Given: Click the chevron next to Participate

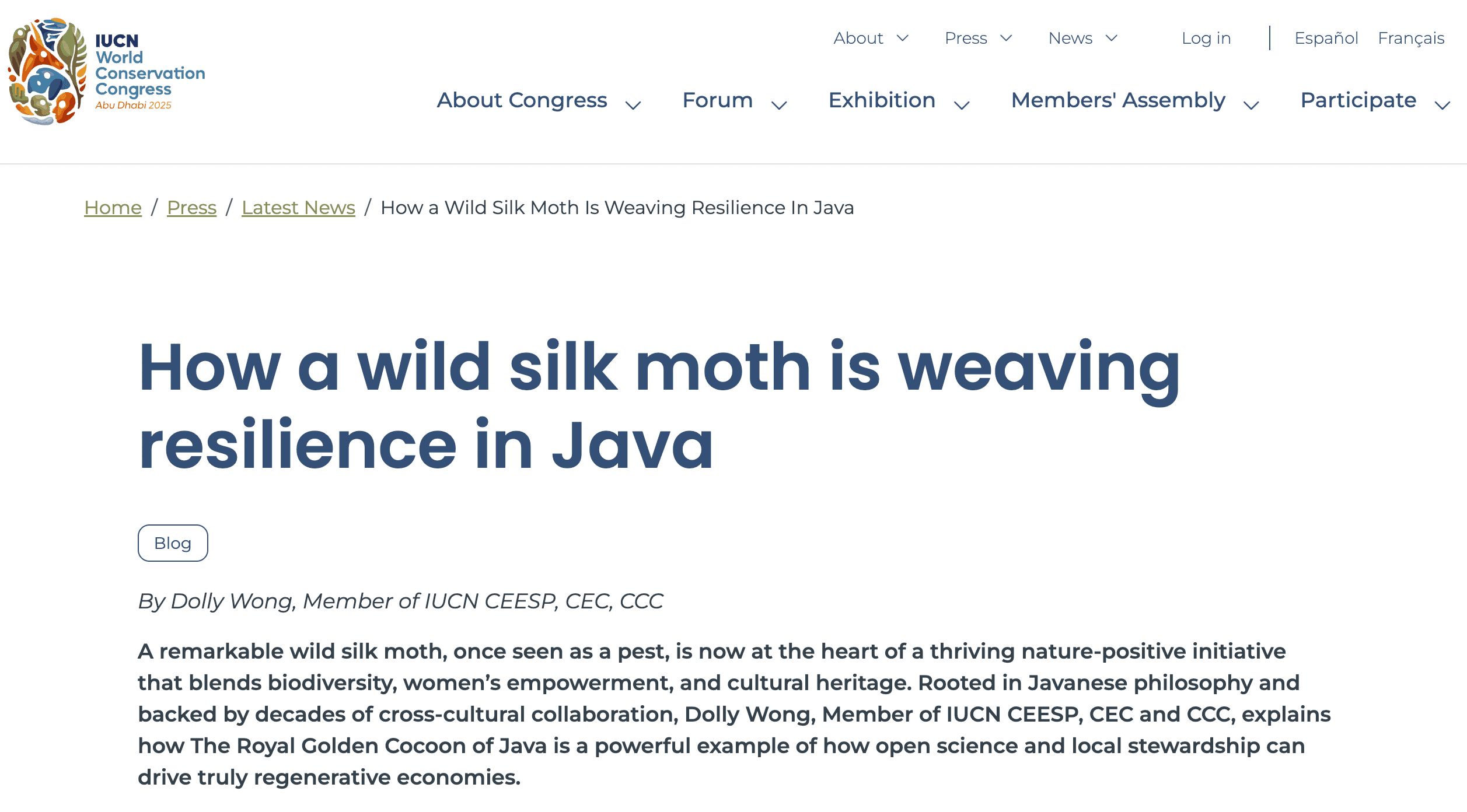Looking at the screenshot, I should click(1442, 105).
